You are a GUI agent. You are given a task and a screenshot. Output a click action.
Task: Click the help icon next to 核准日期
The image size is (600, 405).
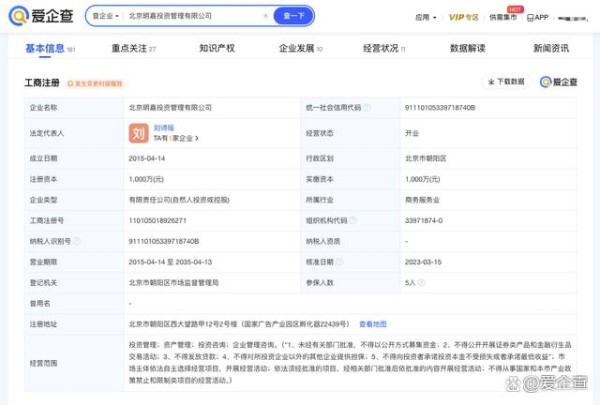coord(339,262)
